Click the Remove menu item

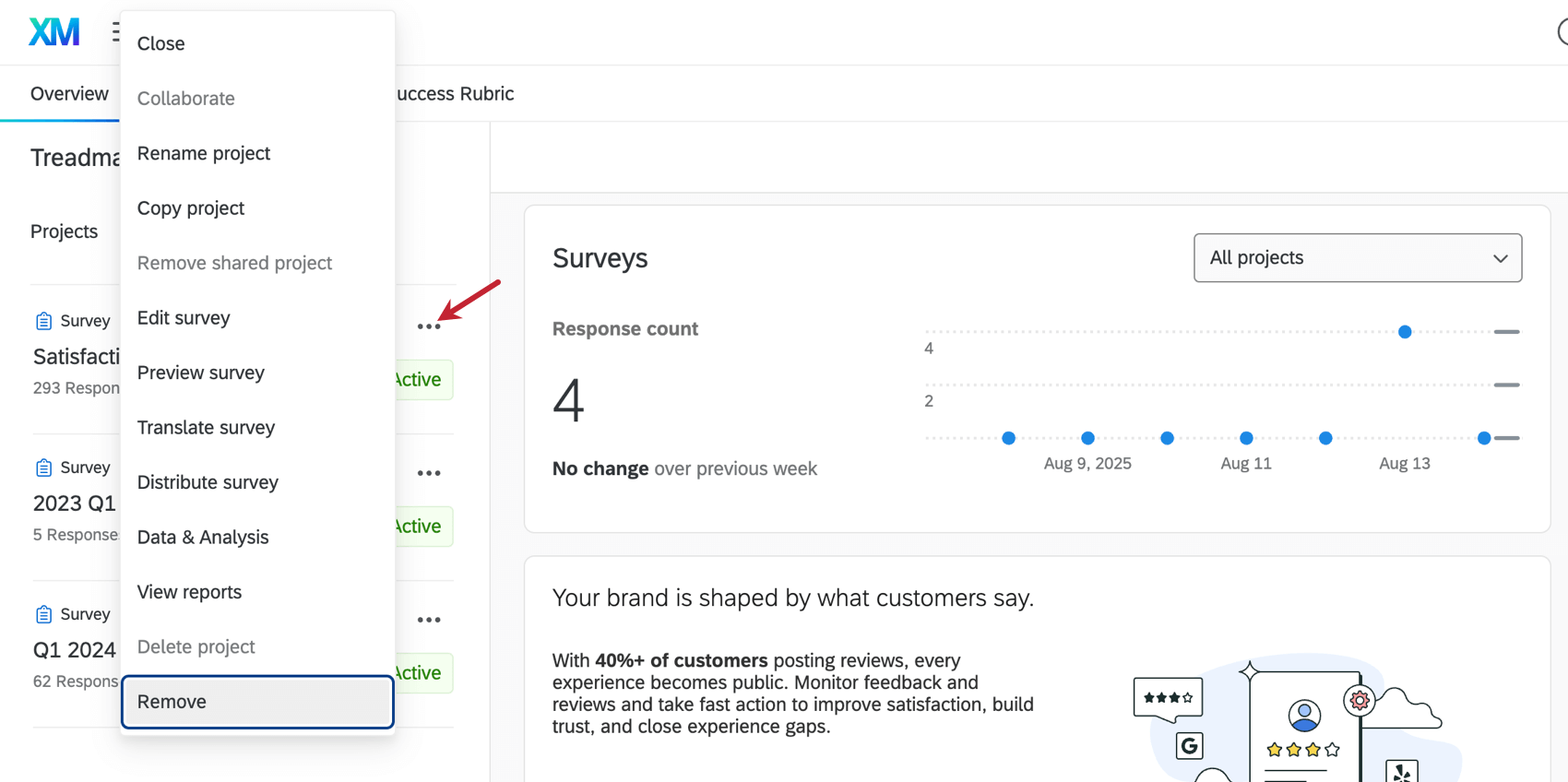click(x=172, y=702)
